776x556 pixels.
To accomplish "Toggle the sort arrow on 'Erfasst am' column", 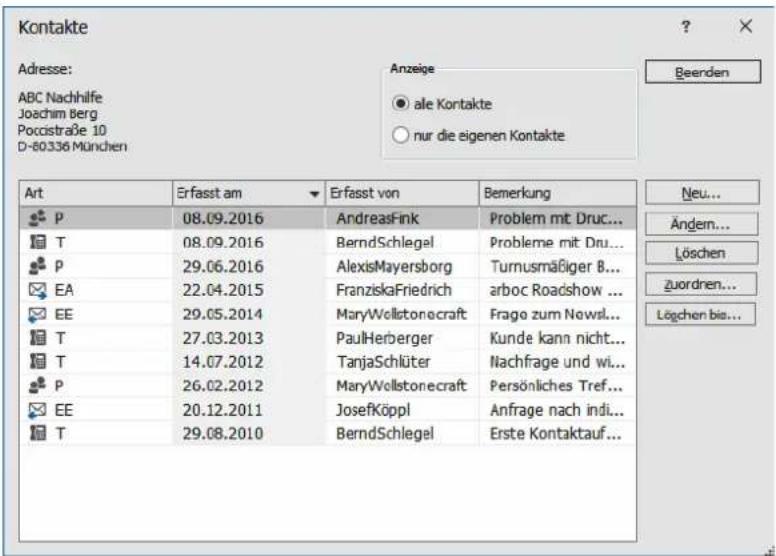I will pos(314,194).
